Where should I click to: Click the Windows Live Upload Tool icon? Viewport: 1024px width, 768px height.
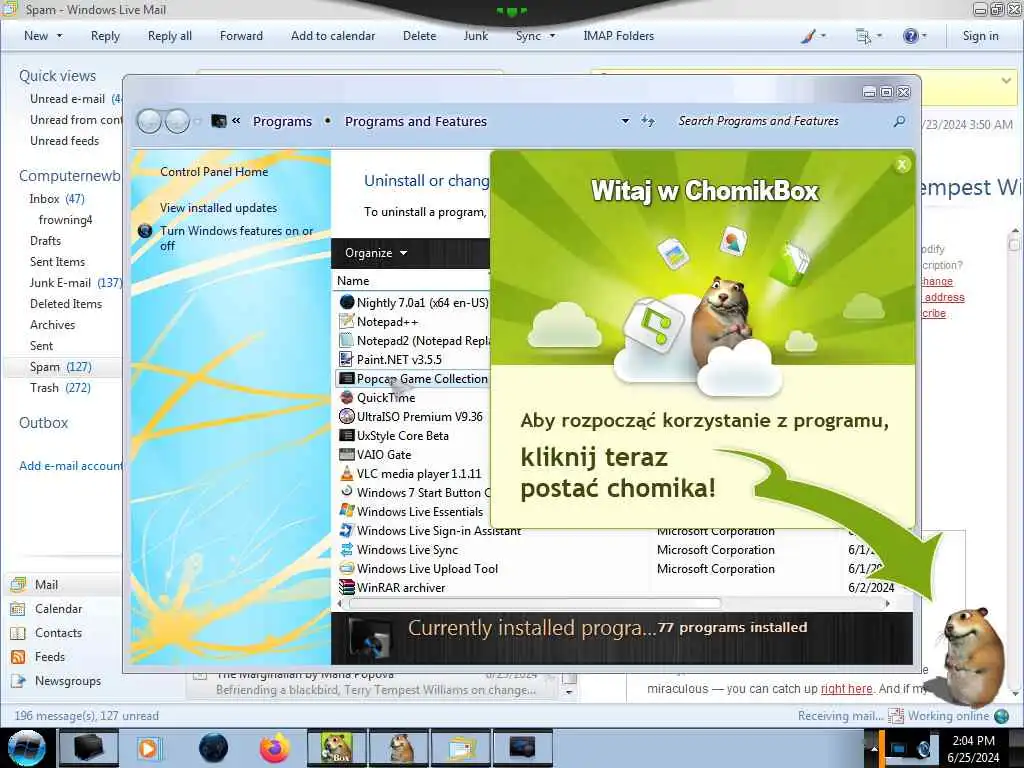(x=347, y=568)
